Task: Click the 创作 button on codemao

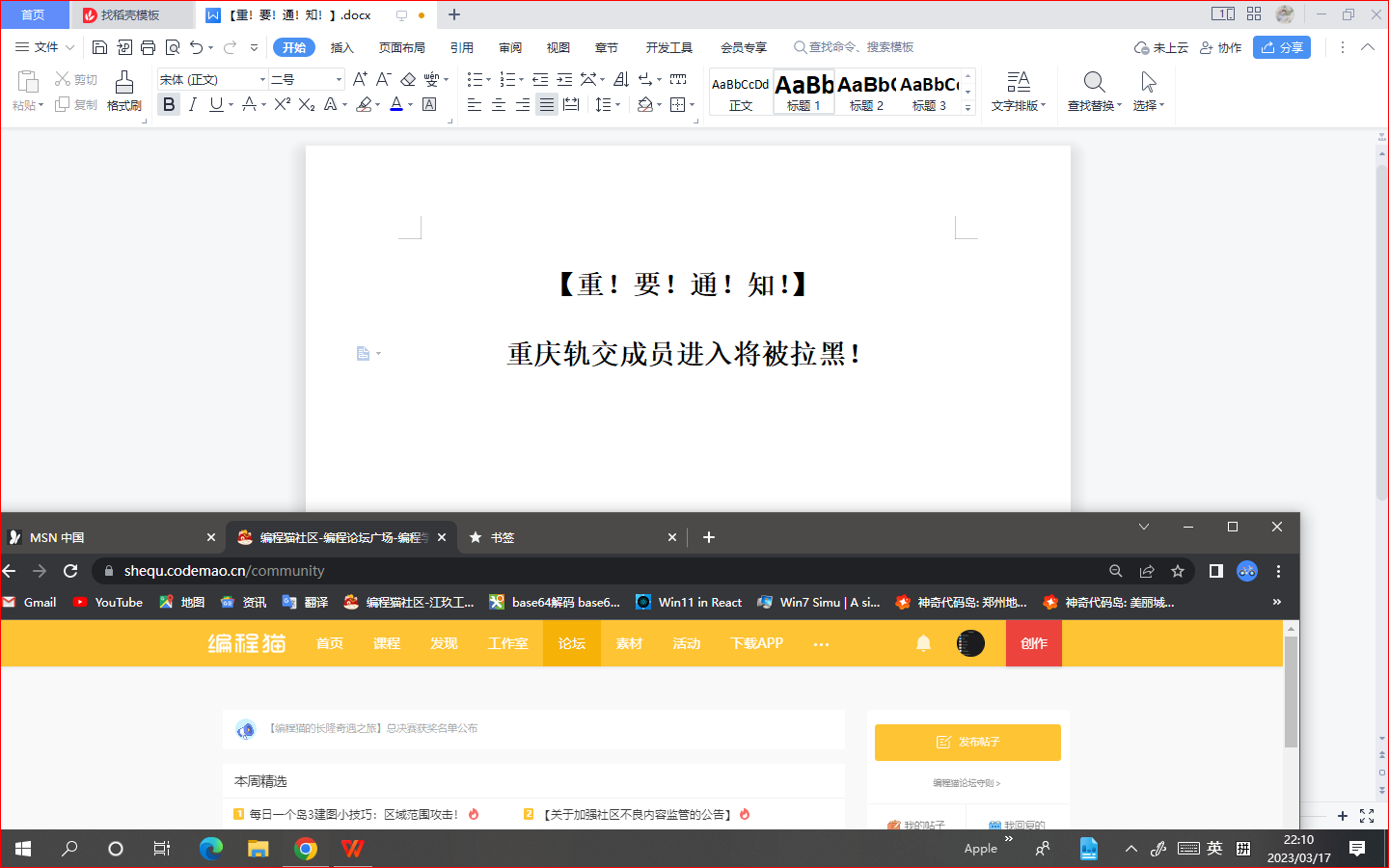Action: tap(1034, 643)
